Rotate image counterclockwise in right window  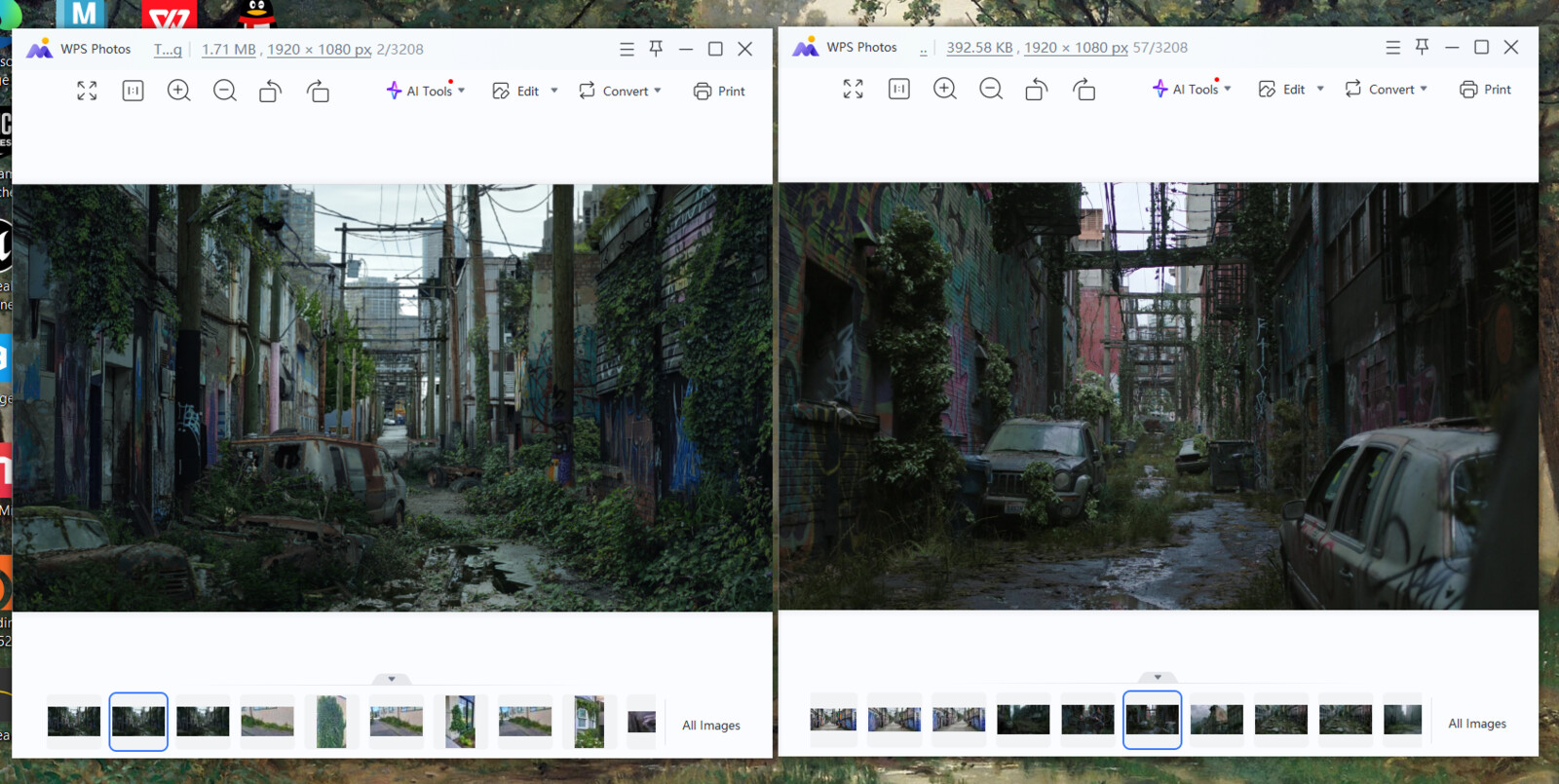pyautogui.click(x=1037, y=89)
